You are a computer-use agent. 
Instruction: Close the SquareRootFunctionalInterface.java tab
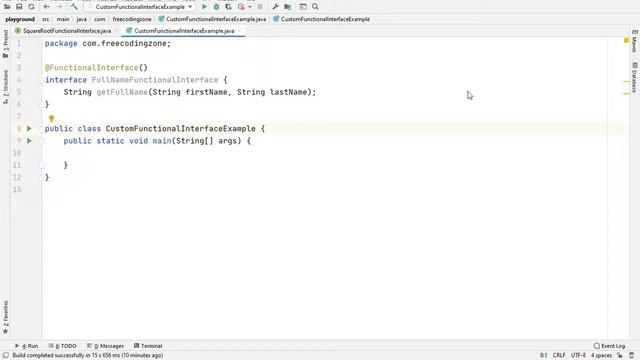(x=116, y=31)
